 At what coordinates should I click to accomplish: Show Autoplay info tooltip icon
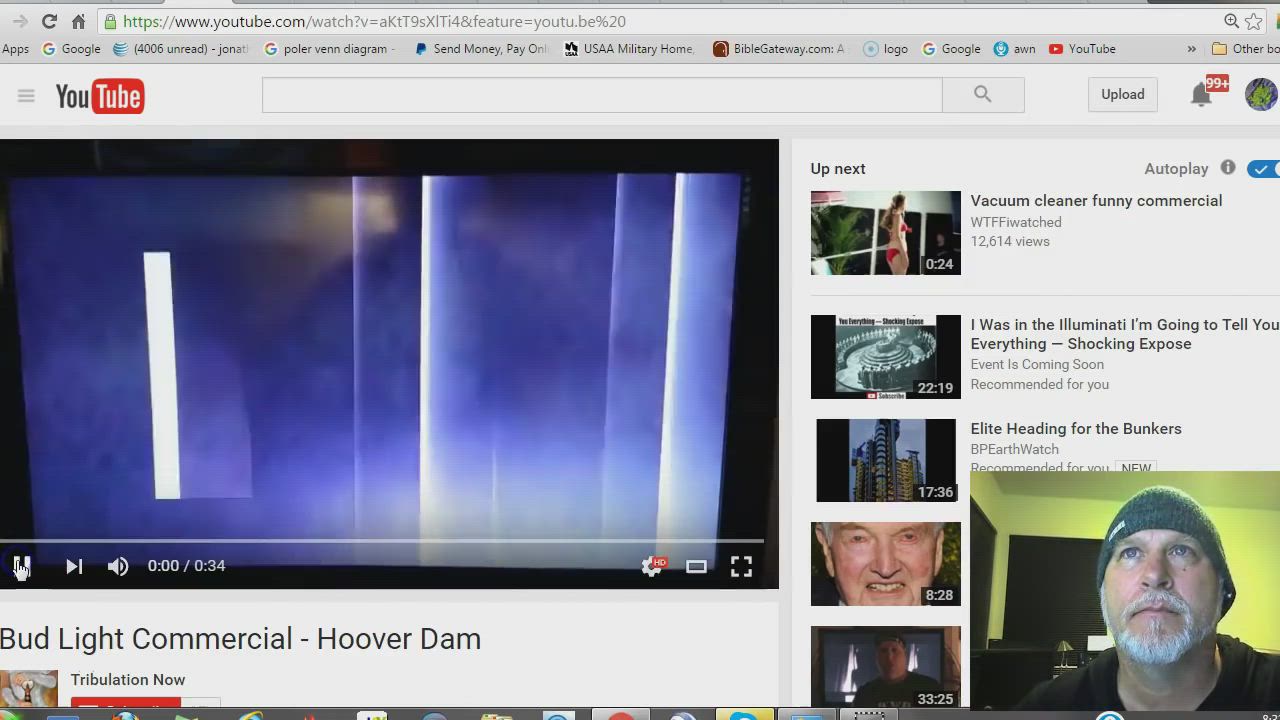coord(1228,168)
